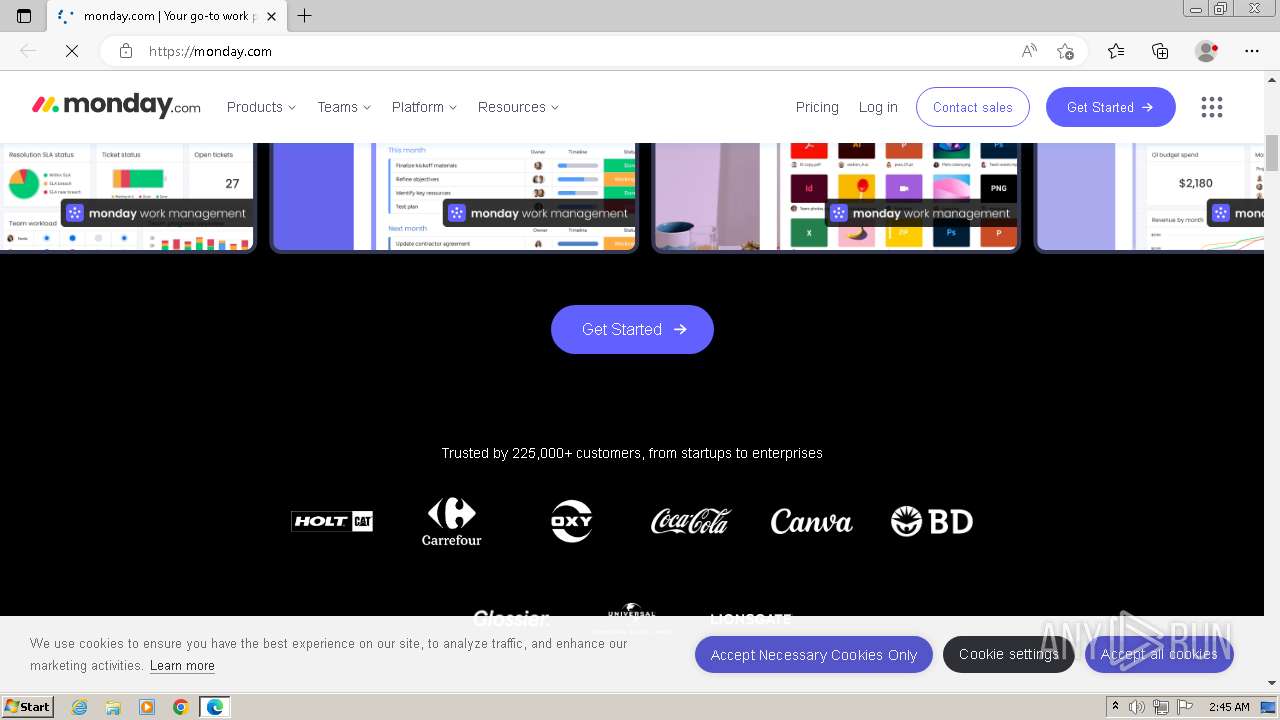Open the Learn more cookie link
The image size is (1280, 720).
tap(182, 666)
